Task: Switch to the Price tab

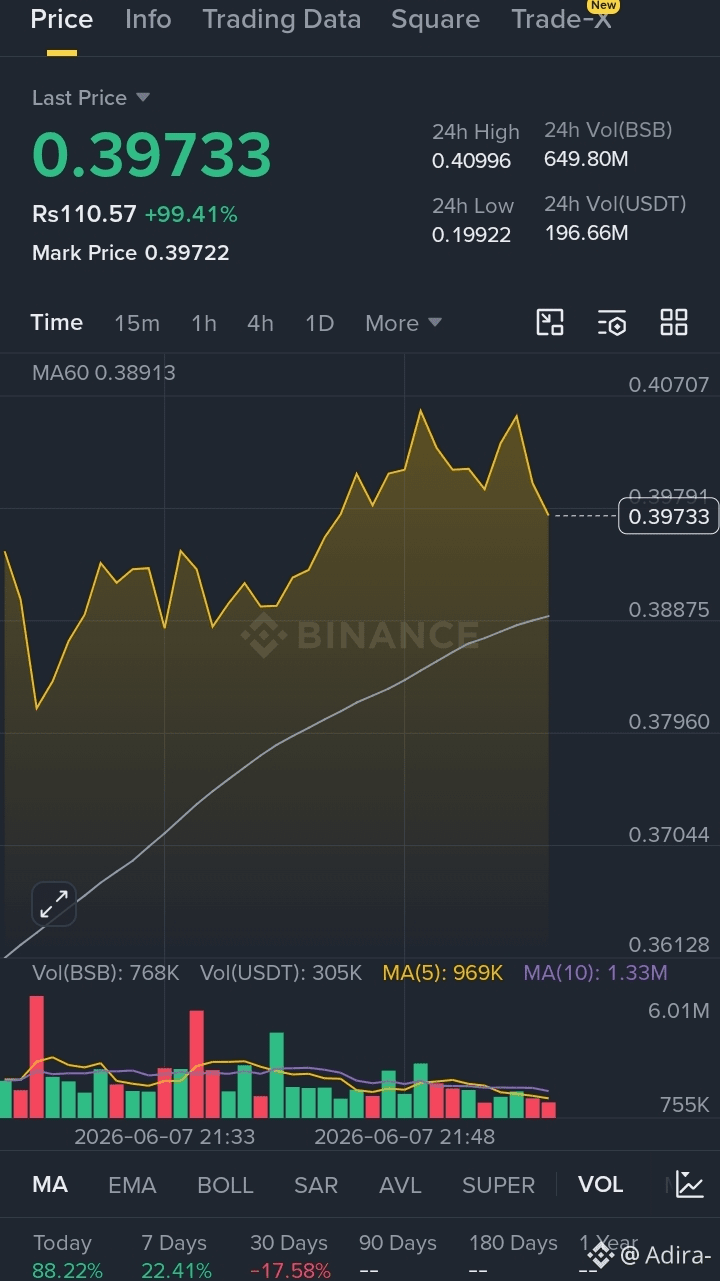Action: click(x=62, y=19)
